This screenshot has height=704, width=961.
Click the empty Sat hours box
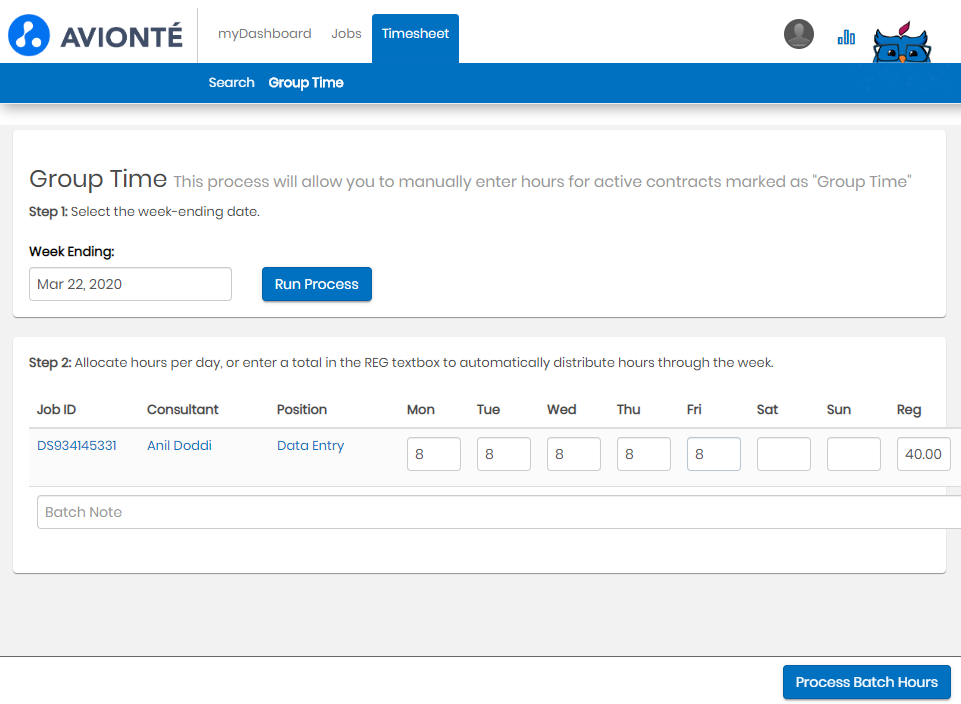click(x=784, y=454)
